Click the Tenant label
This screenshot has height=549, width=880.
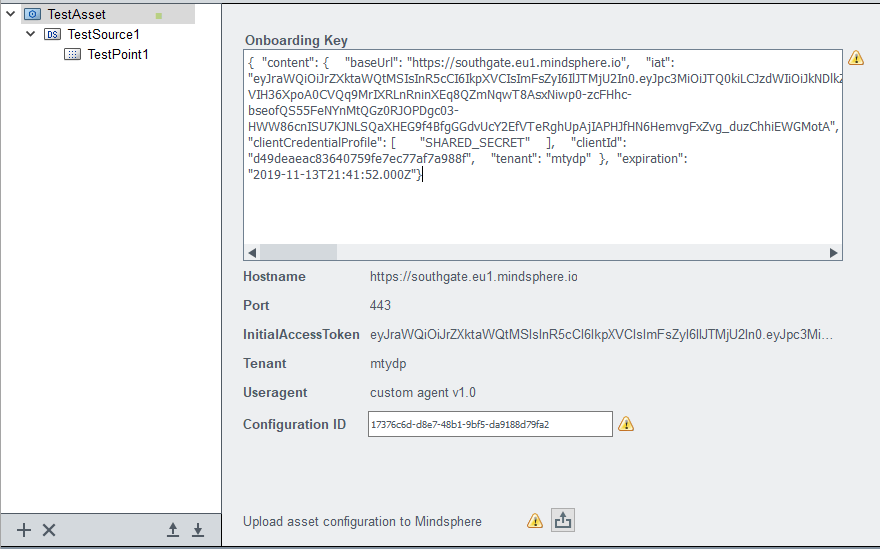[x=264, y=364]
